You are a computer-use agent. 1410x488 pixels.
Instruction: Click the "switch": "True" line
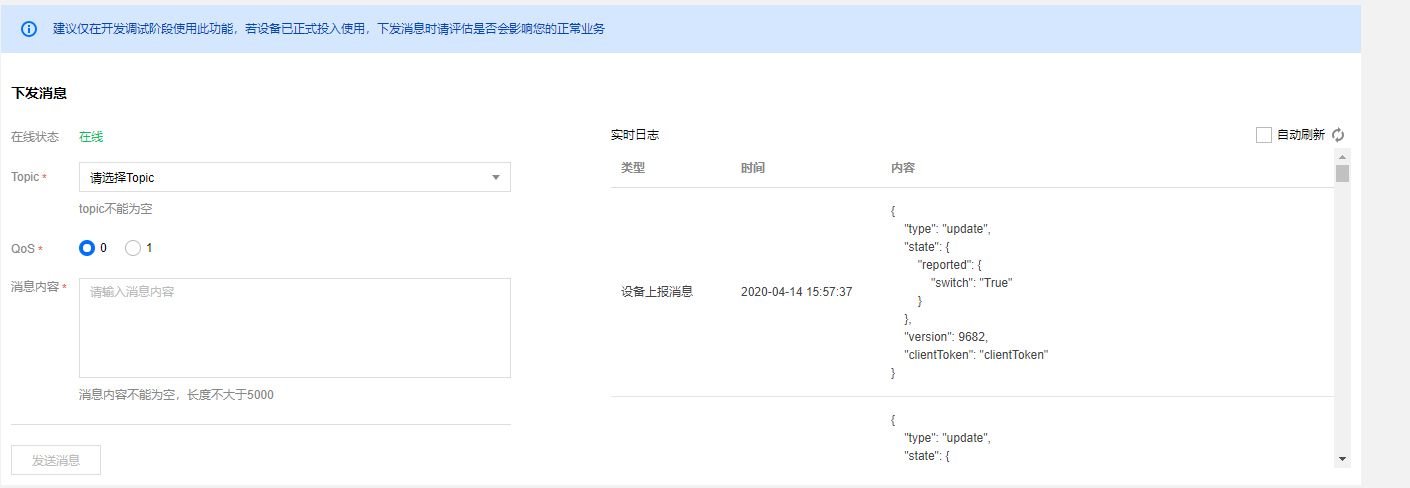pos(972,283)
